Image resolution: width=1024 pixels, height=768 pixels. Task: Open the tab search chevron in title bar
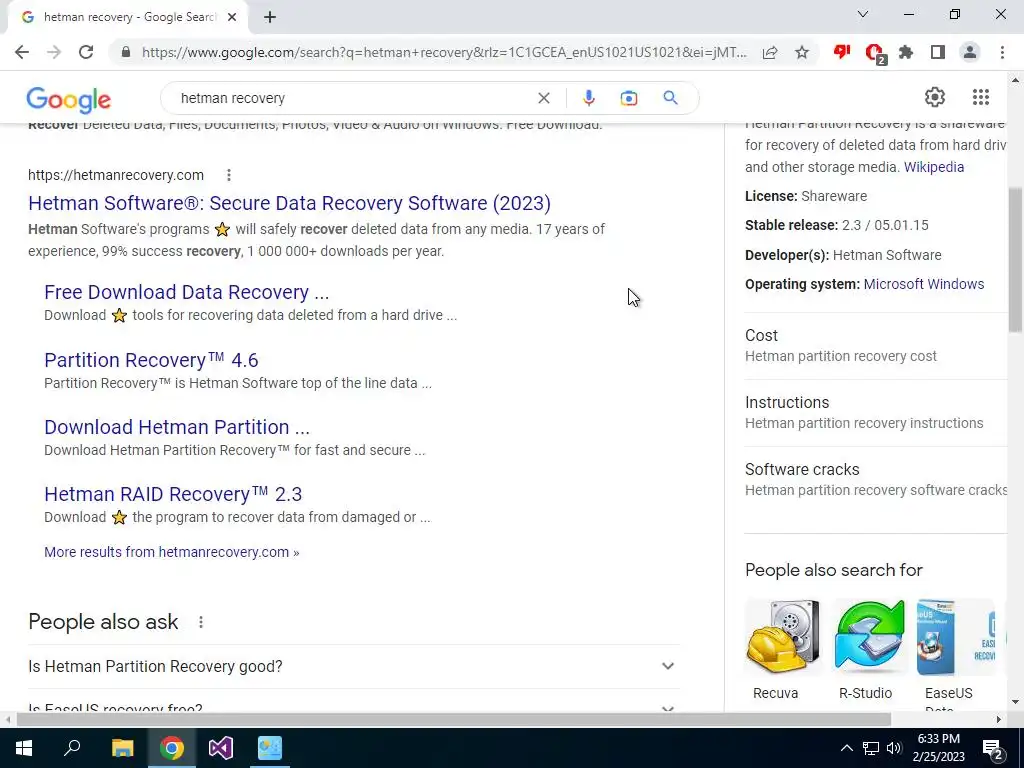pyautogui.click(x=863, y=14)
